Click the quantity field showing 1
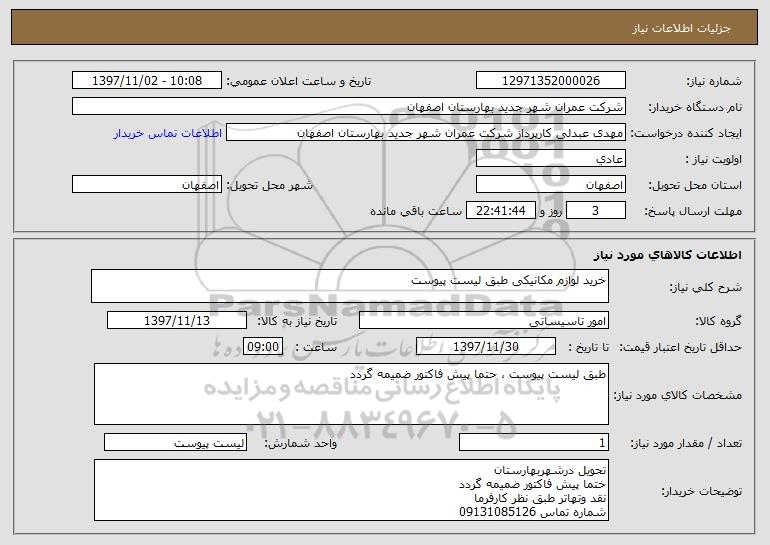The width and height of the screenshot is (770, 545). pos(534,443)
